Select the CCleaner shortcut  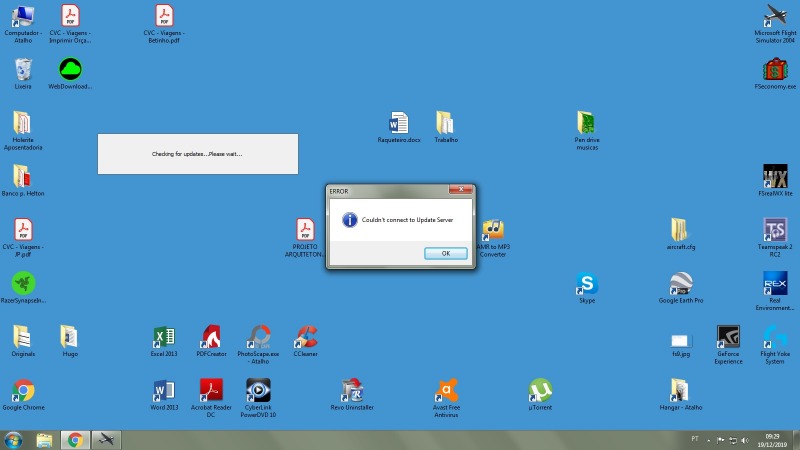click(306, 341)
